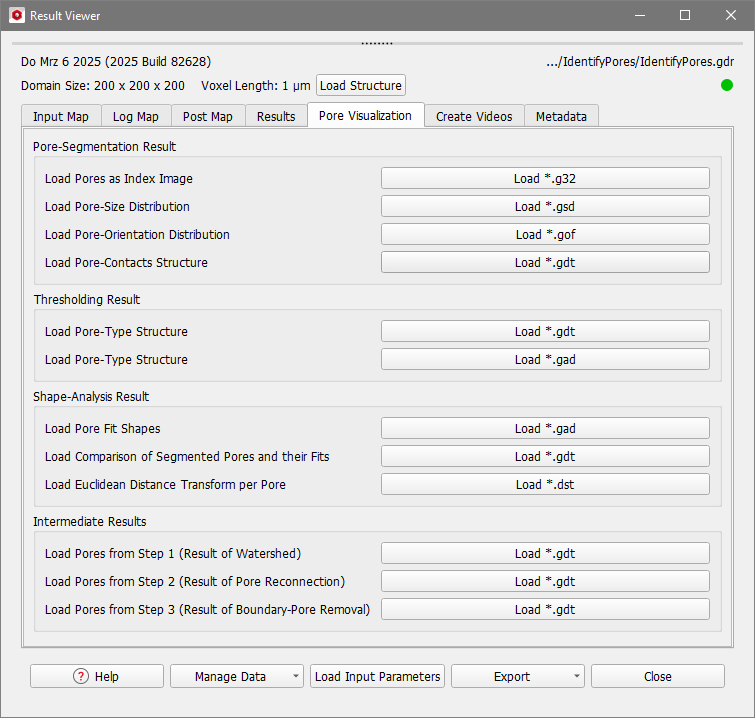Open the Create Videos tab
This screenshot has height=718, width=755.
[474, 116]
